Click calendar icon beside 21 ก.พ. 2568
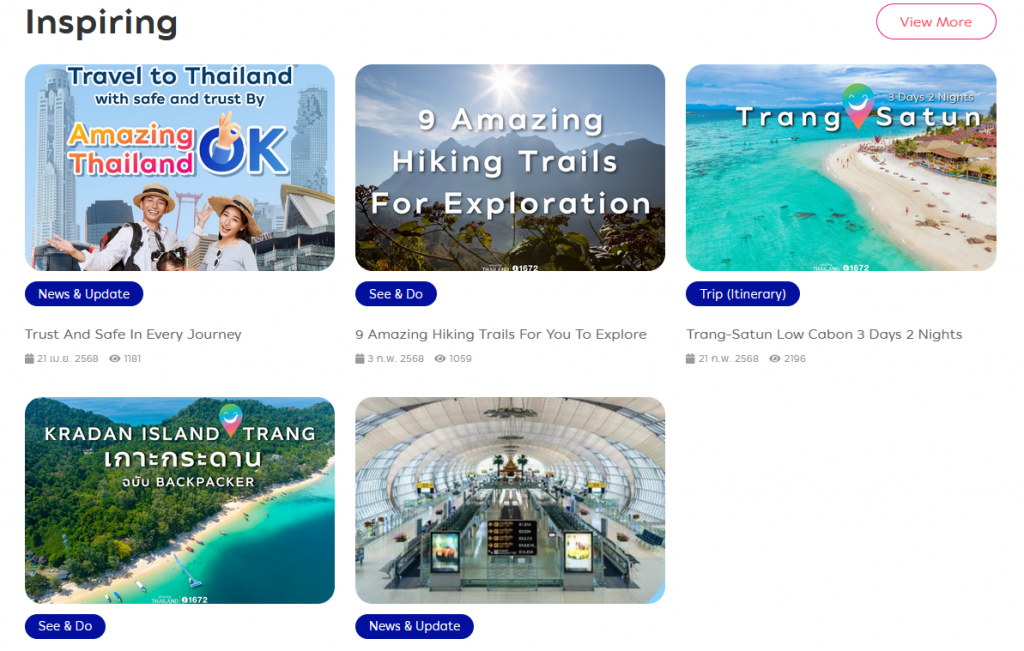This screenshot has height=651, width=1024. 690,358
